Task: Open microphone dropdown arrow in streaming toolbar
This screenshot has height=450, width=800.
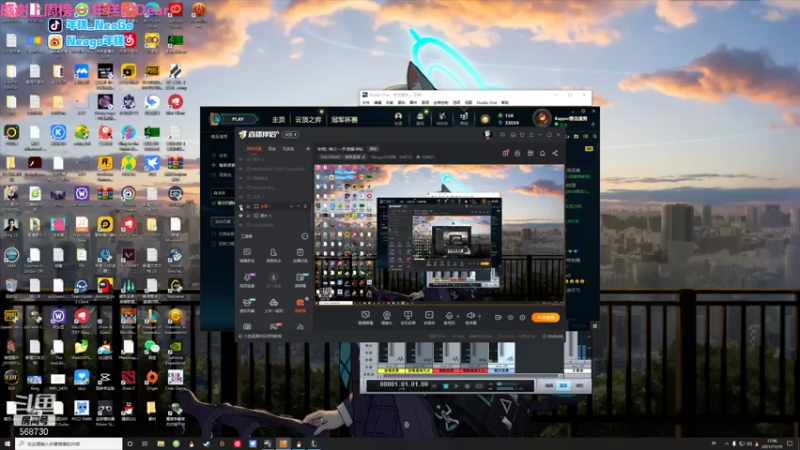Action: 458,316
